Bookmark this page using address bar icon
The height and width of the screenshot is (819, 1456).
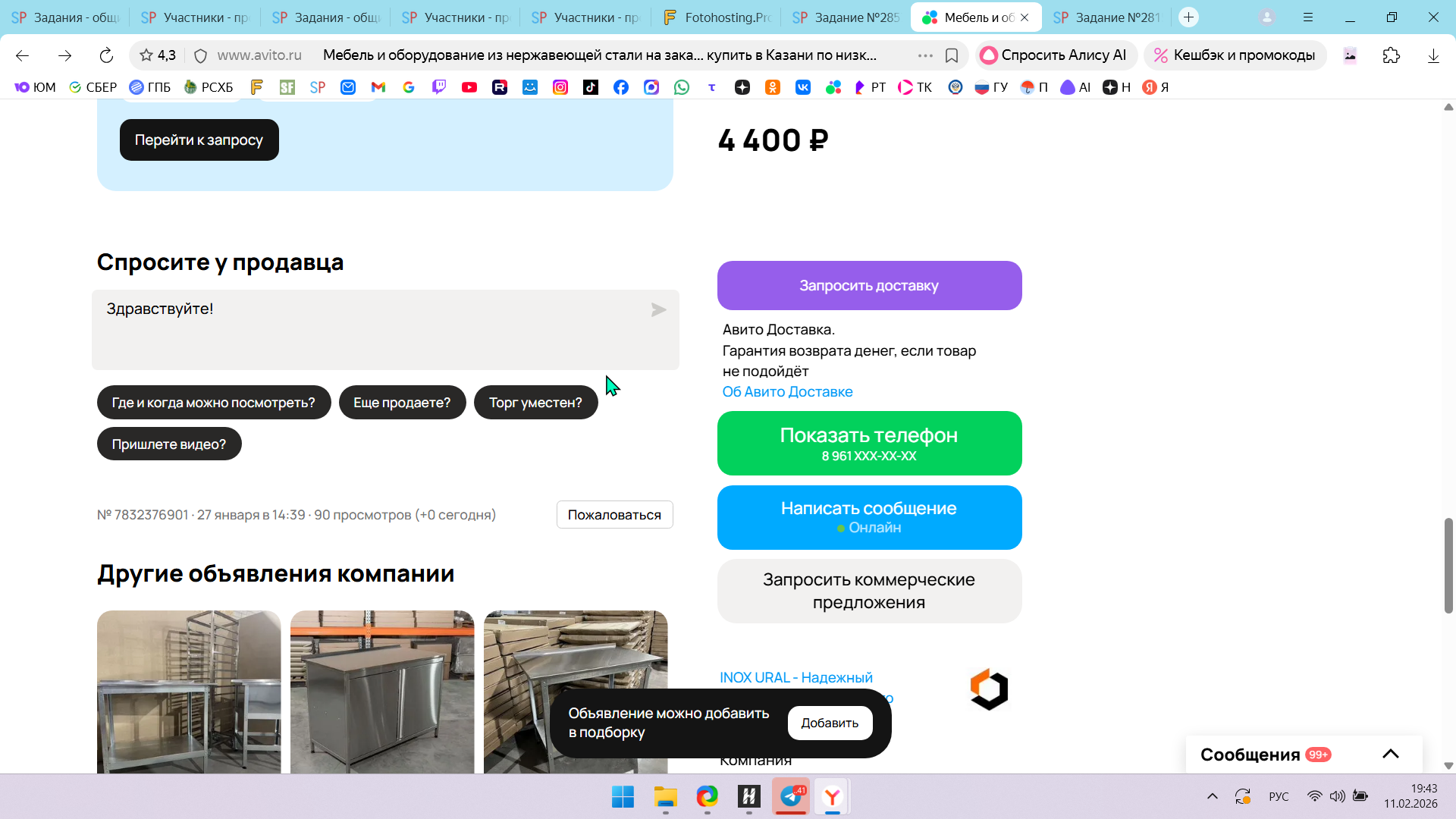[952, 55]
